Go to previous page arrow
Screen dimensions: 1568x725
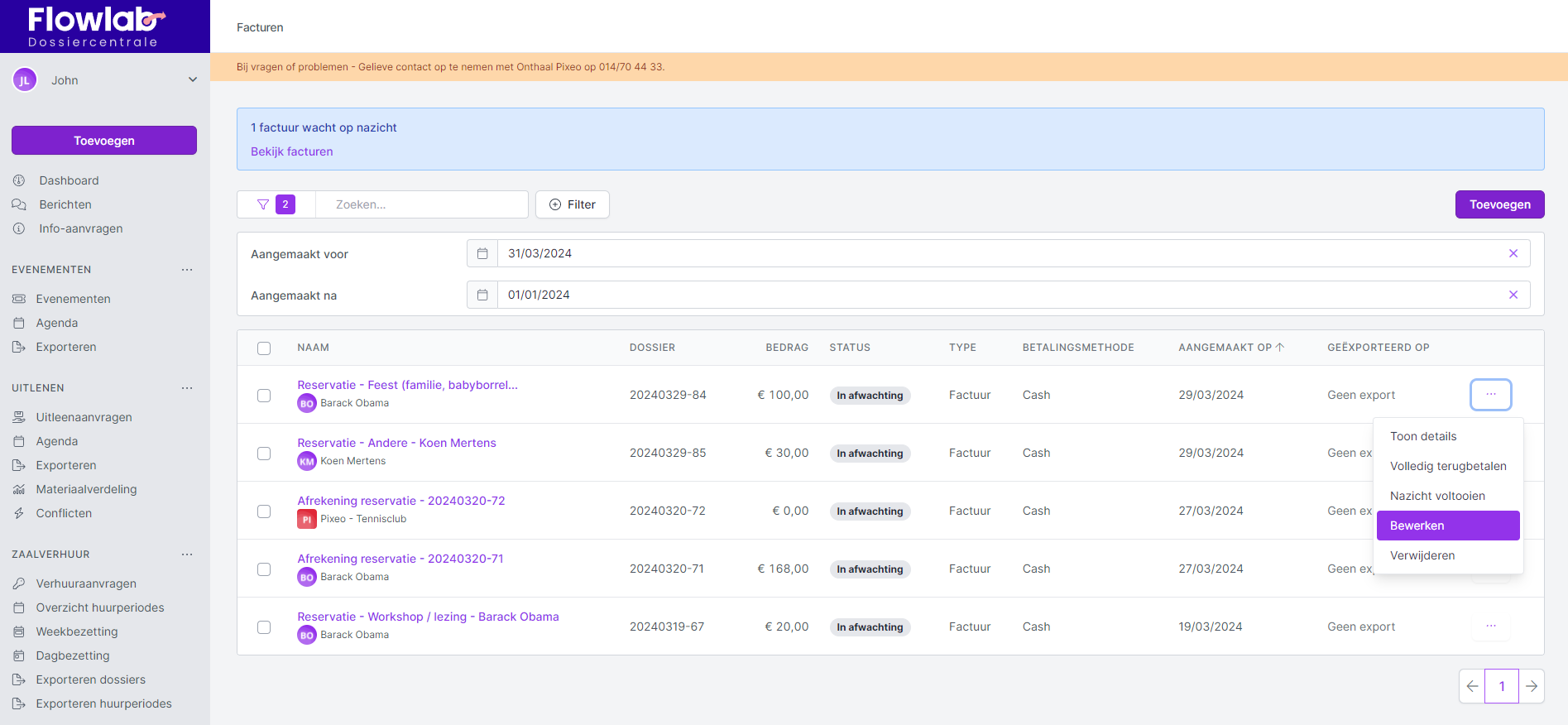[x=1472, y=686]
